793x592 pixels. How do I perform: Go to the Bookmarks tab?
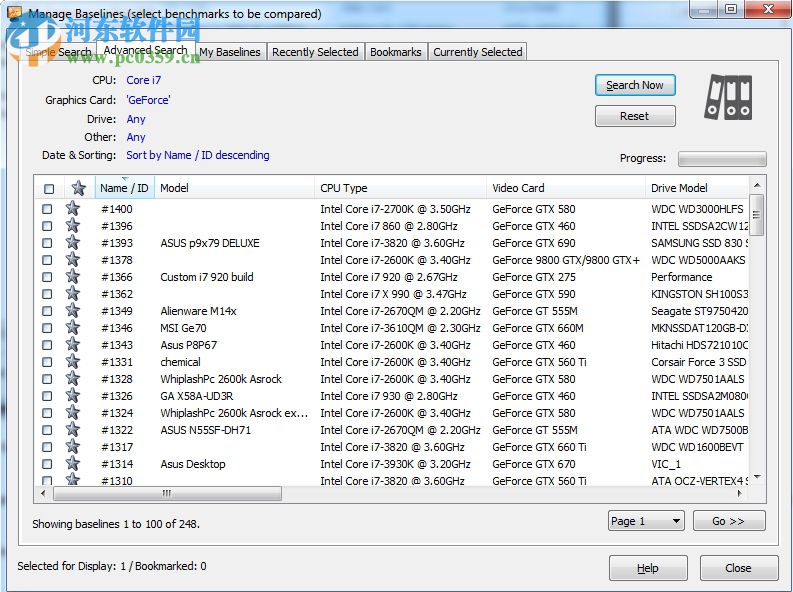point(395,52)
